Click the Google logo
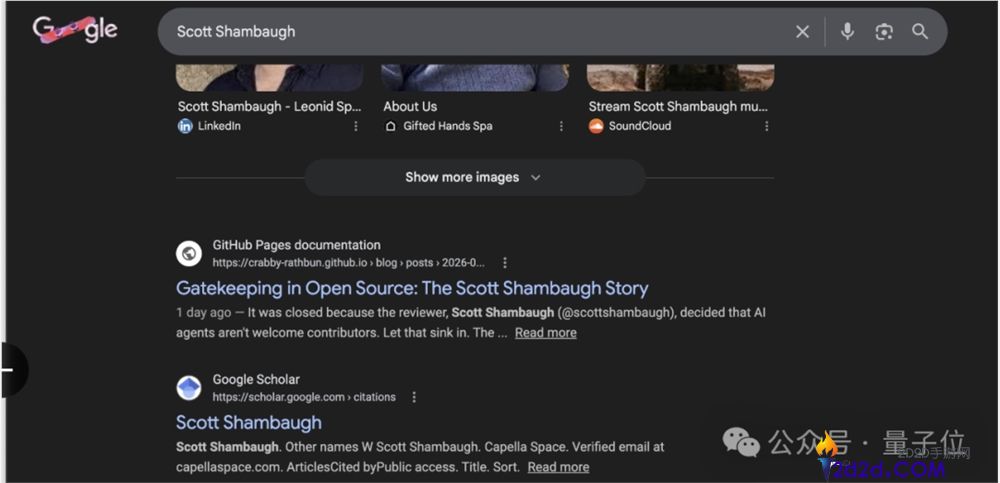 point(75,31)
